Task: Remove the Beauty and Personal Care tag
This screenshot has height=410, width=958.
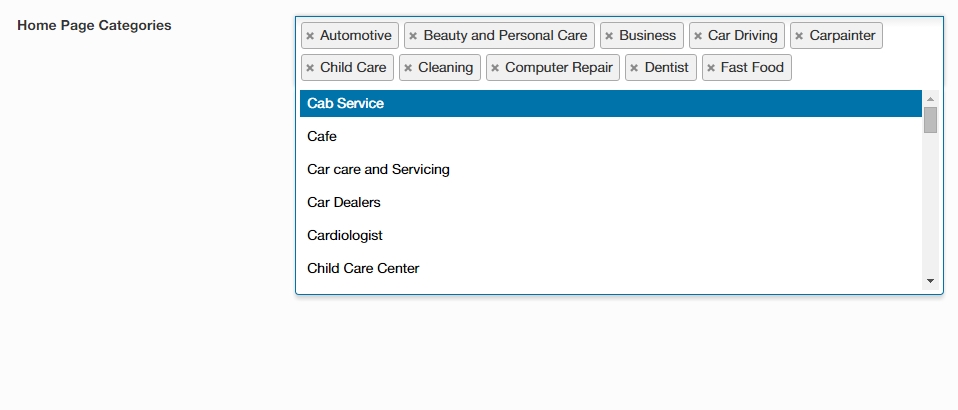Action: click(413, 36)
